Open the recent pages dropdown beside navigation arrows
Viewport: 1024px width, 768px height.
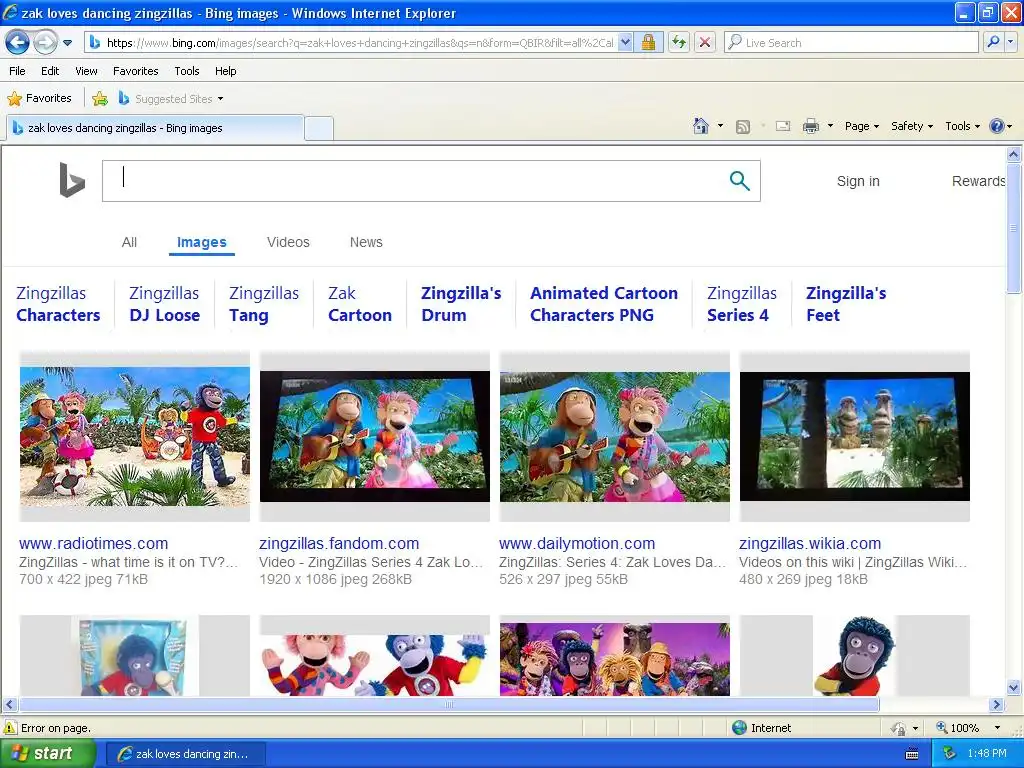(67, 43)
